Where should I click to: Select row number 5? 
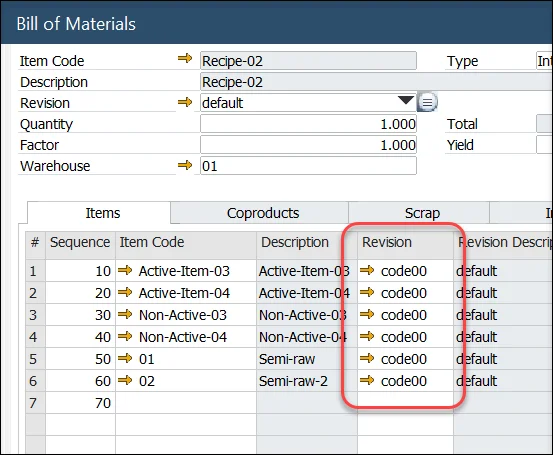click(35, 359)
